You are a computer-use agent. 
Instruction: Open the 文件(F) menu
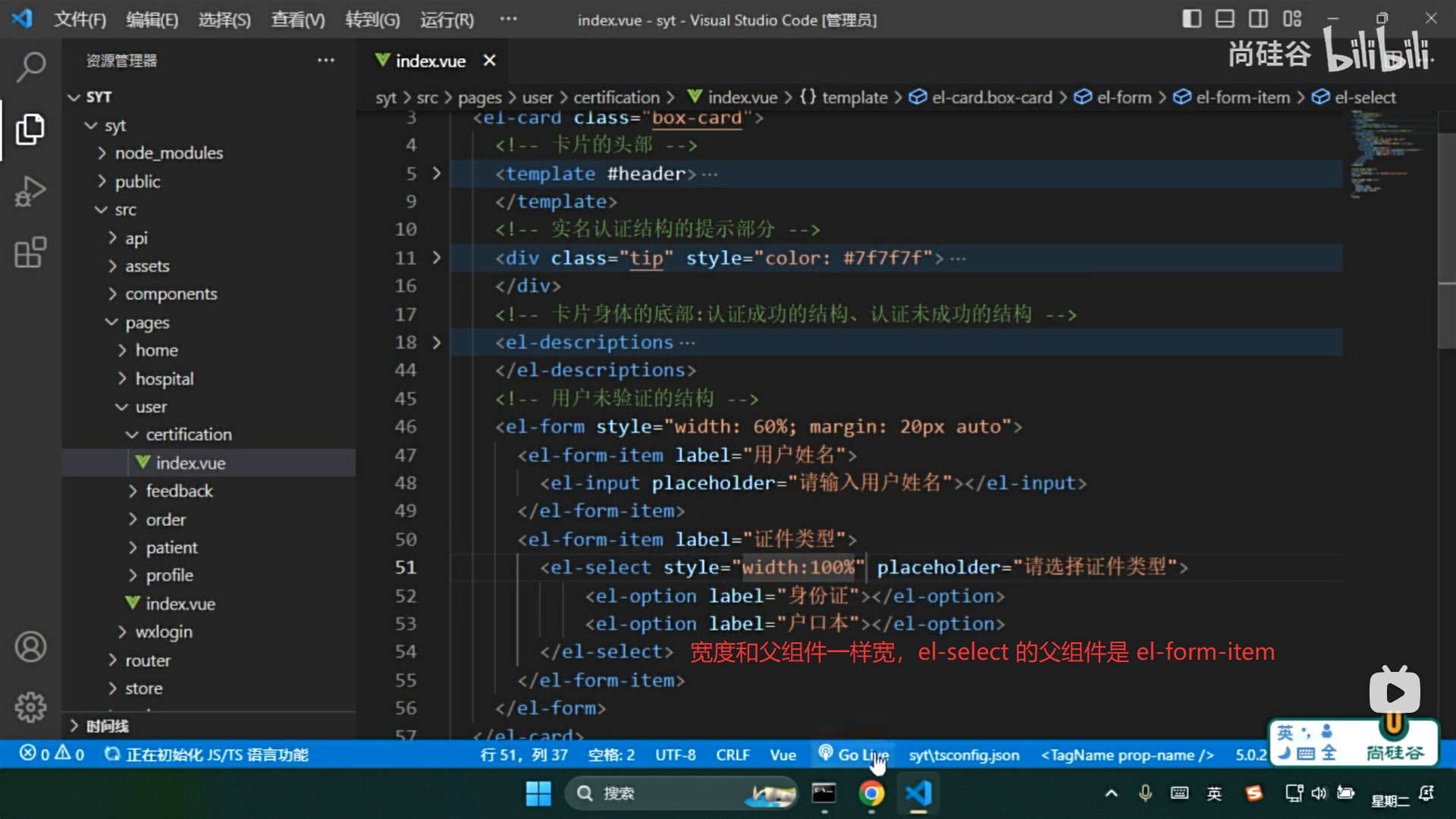[80, 20]
